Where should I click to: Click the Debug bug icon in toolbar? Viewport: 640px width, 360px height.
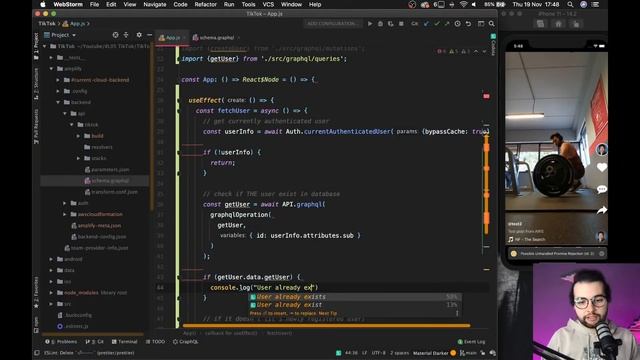click(380, 24)
